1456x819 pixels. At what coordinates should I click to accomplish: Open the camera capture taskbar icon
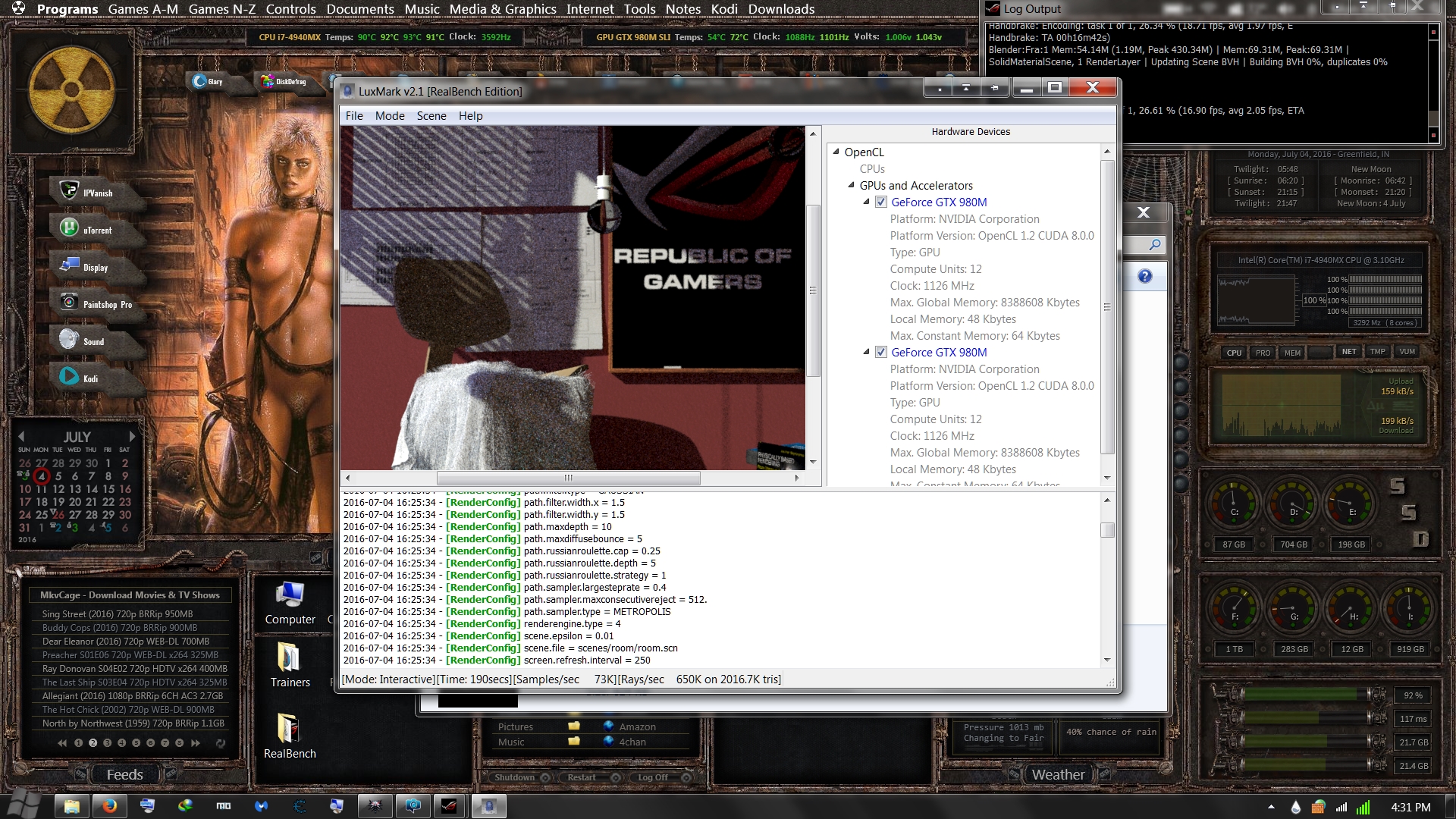(413, 806)
